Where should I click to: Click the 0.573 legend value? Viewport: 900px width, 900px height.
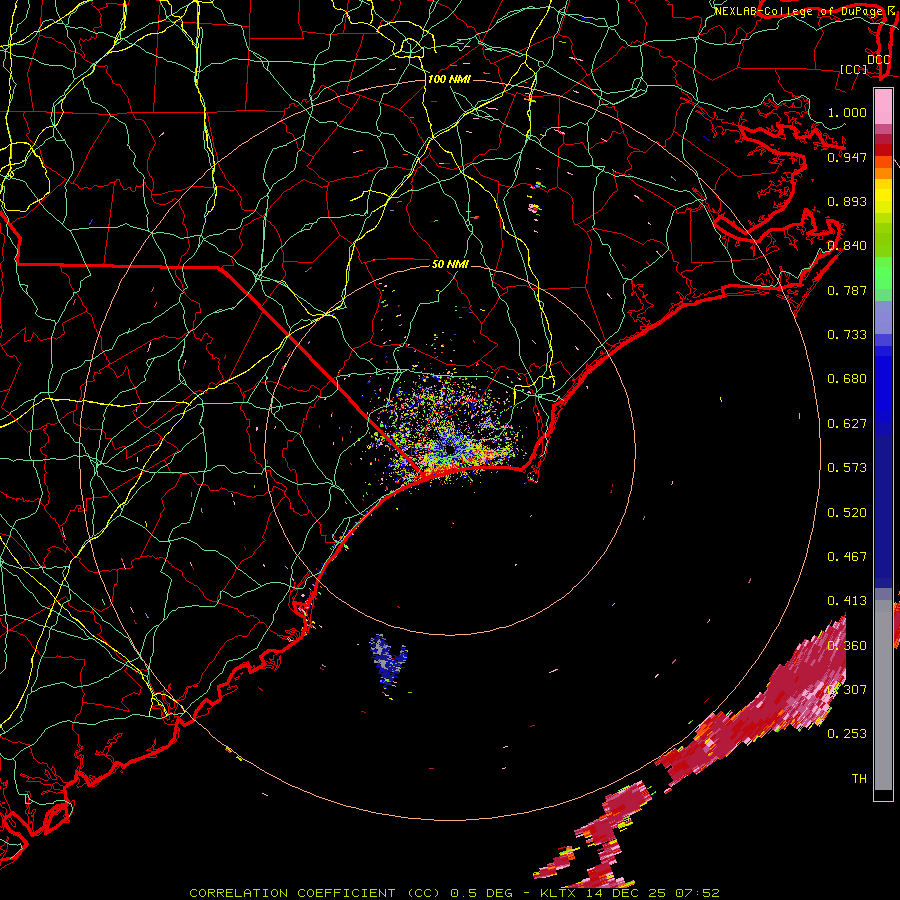tap(847, 467)
